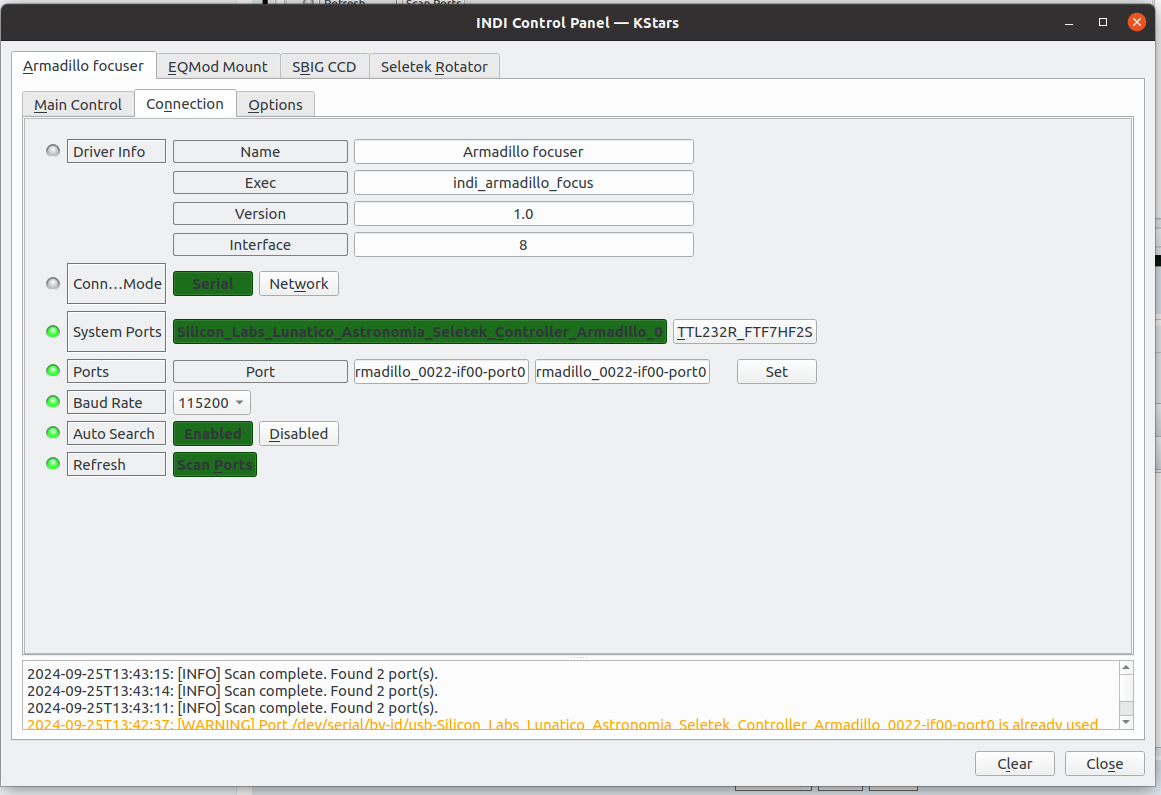Enable Auto Search

point(213,434)
